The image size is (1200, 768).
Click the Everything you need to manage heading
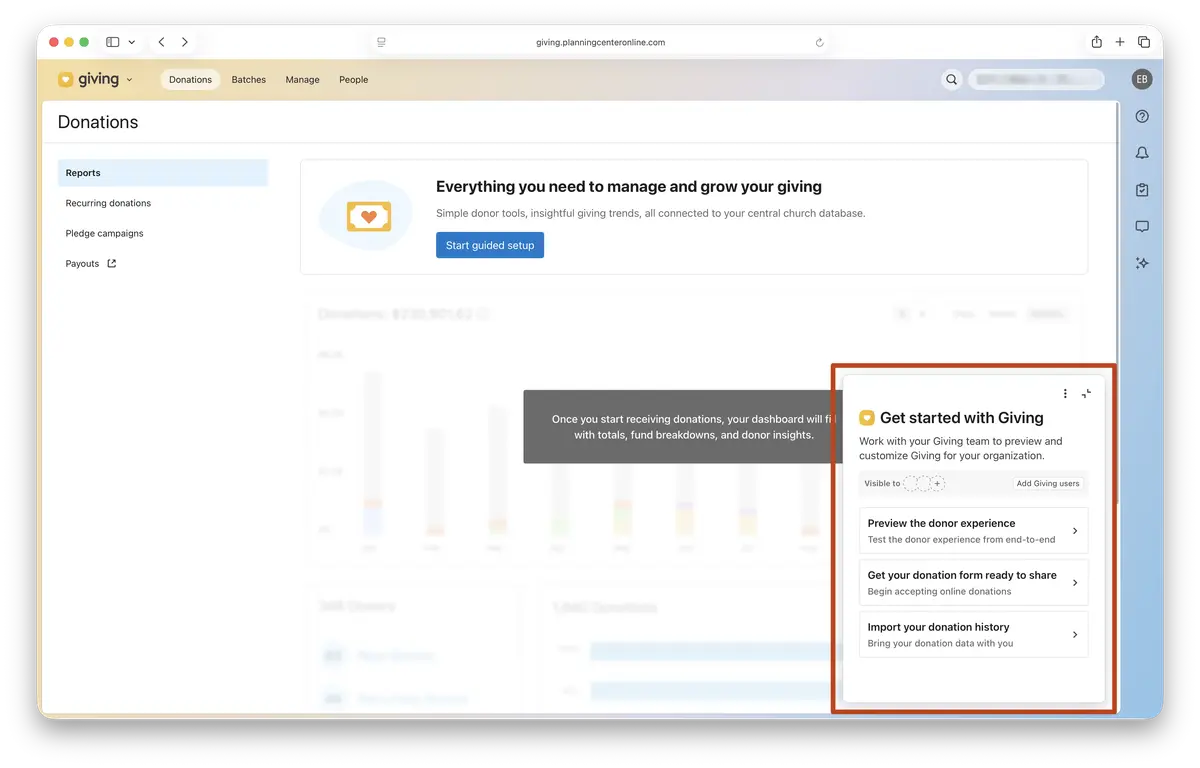tap(629, 186)
